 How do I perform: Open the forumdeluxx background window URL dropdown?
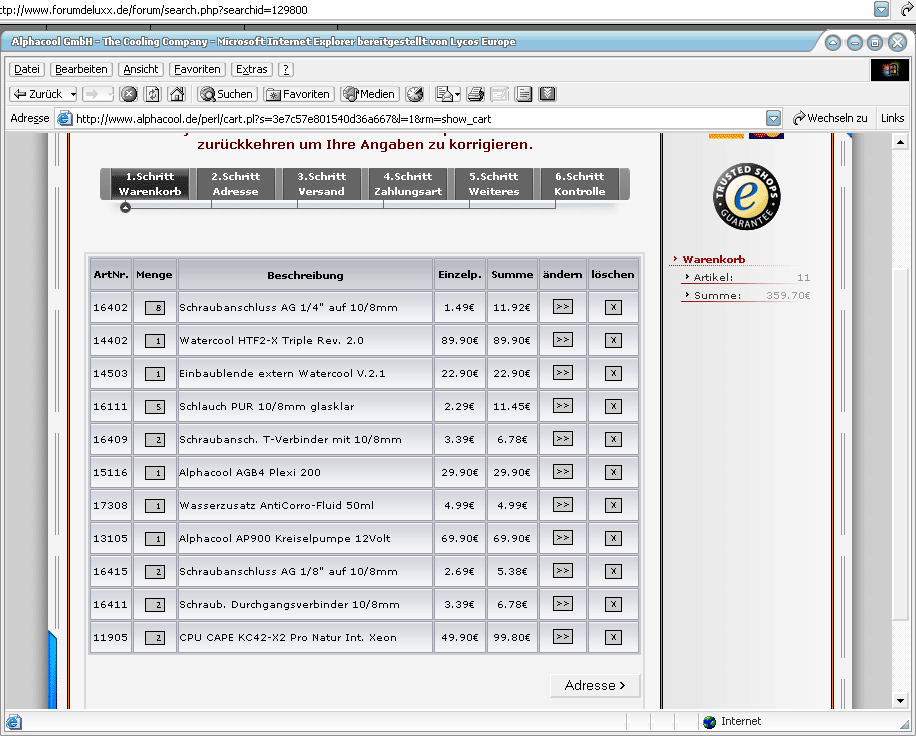(882, 9)
